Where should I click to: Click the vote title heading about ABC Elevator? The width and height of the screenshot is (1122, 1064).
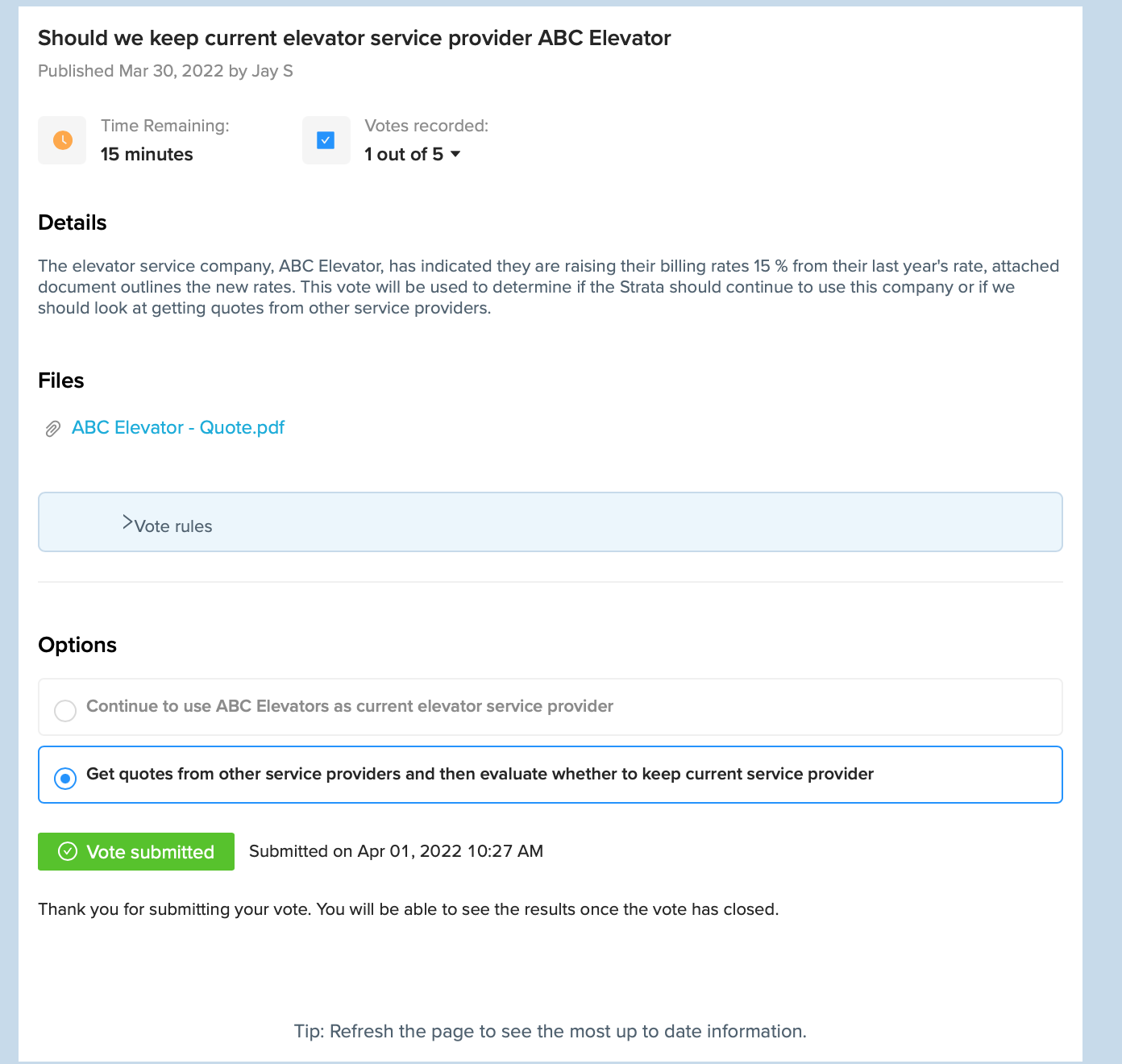tap(355, 38)
